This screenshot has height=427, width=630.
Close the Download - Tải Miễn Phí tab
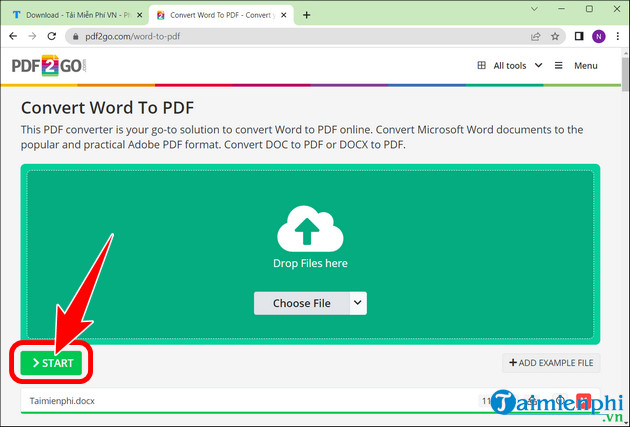(x=139, y=15)
